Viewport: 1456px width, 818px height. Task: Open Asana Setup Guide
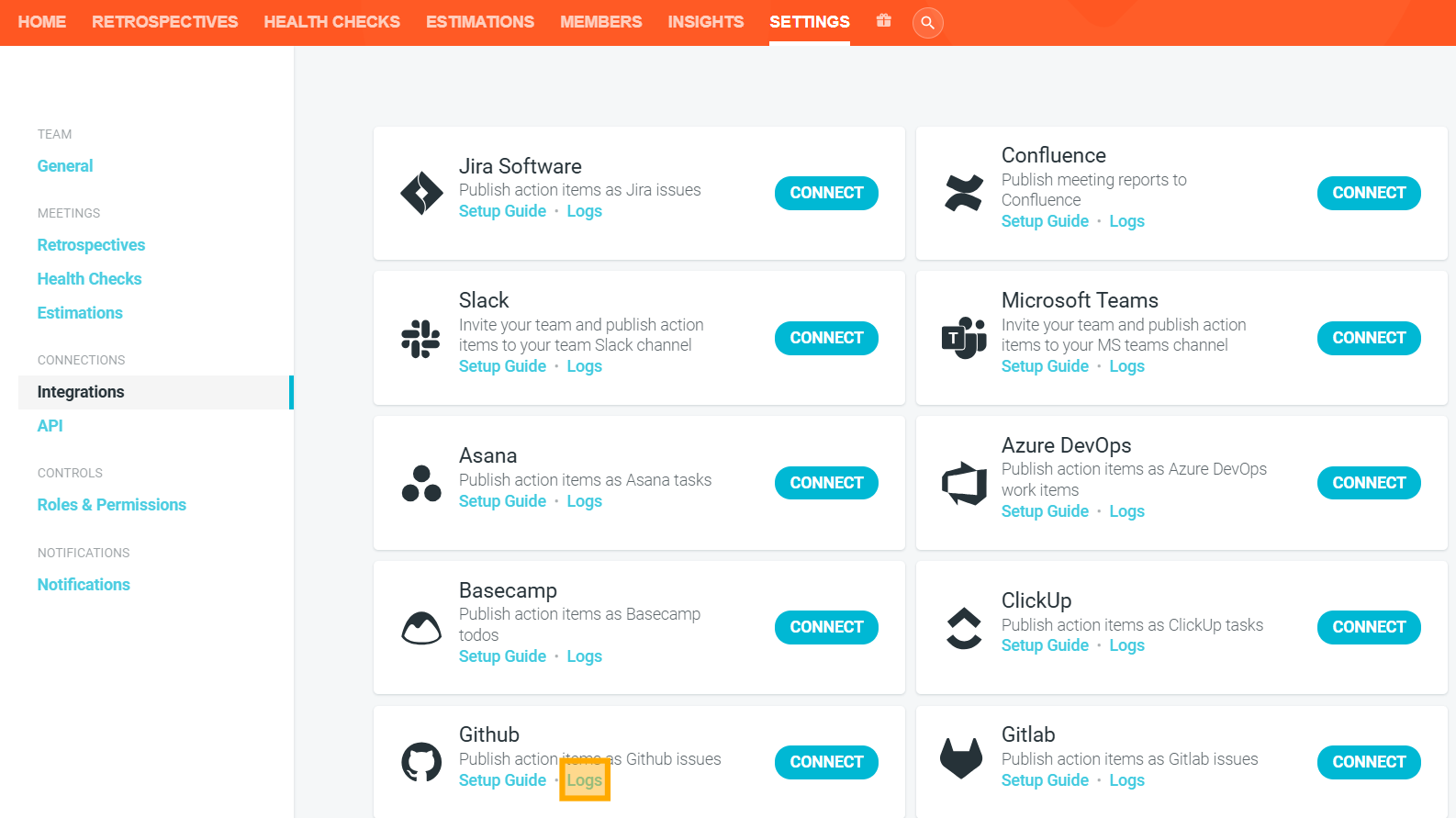click(x=502, y=501)
